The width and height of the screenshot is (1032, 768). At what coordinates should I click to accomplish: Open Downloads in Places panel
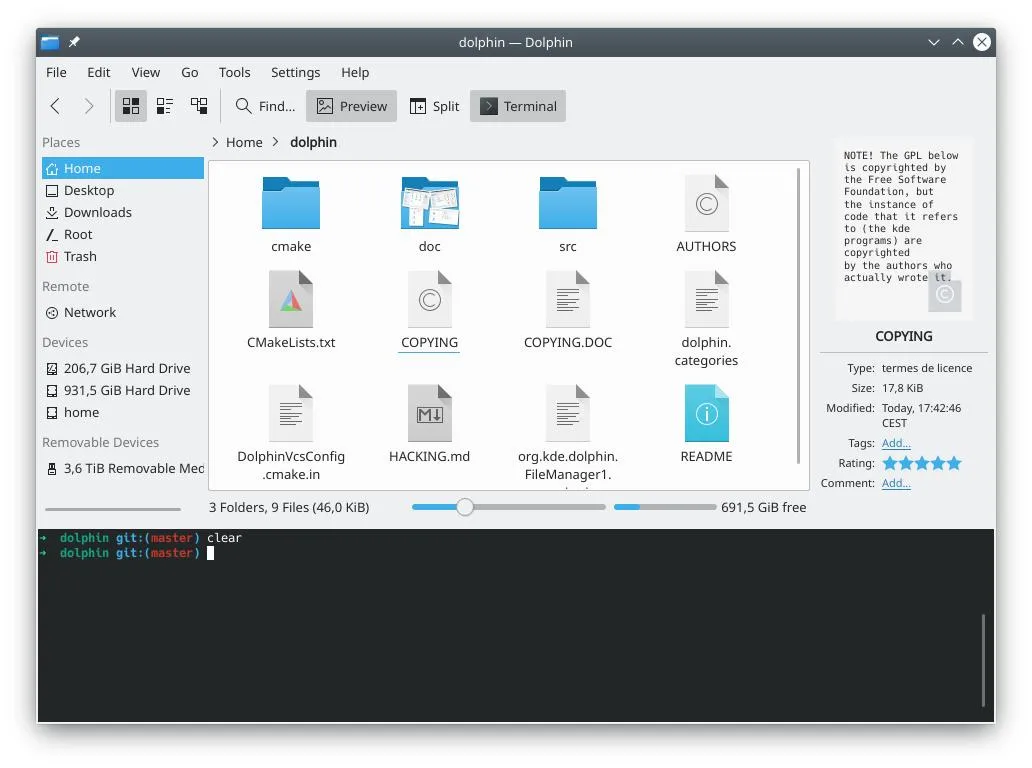tap(123, 212)
